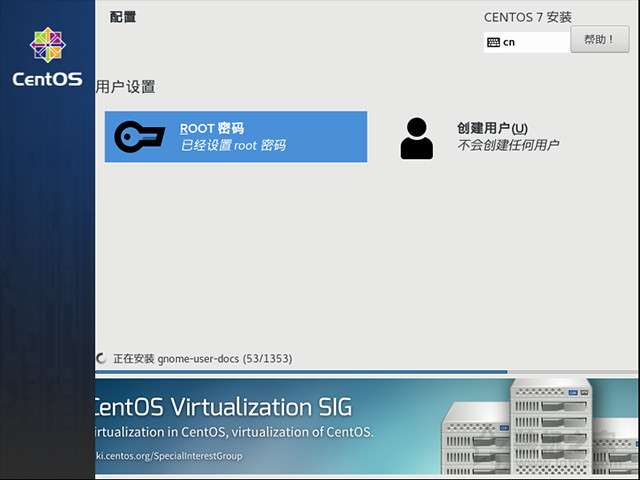Click the 用户设置 section heading
Viewport: 640px width, 480px height.
(125, 87)
